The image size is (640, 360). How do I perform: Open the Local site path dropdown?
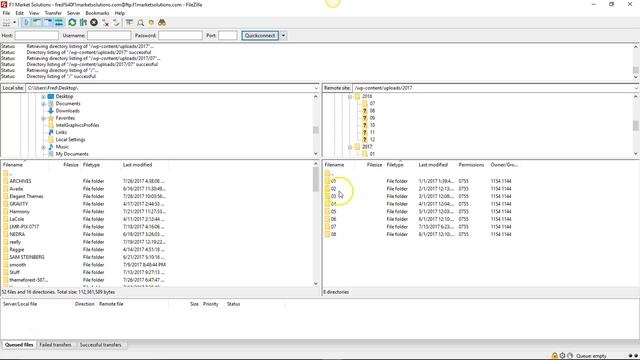click(x=316, y=88)
